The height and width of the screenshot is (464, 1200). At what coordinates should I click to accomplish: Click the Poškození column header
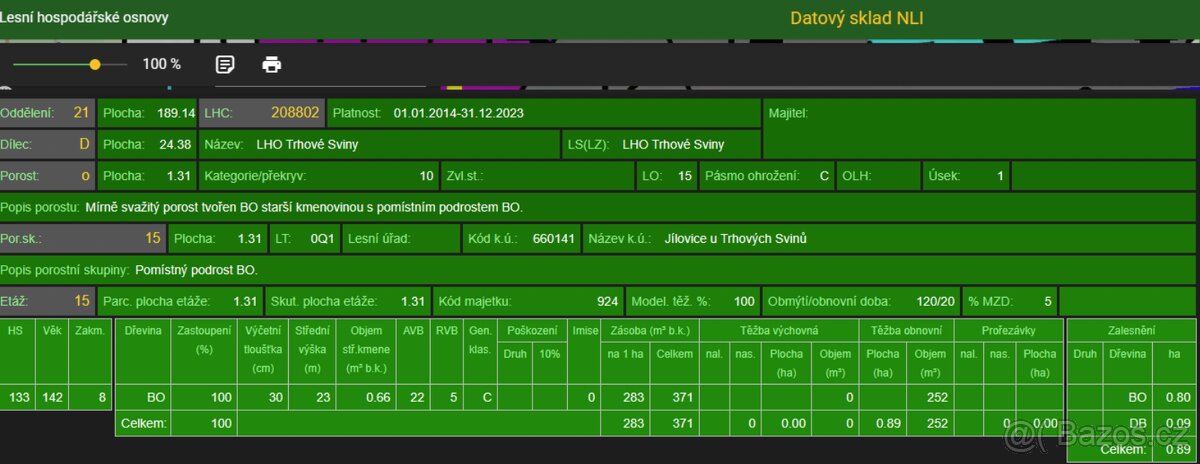531,329
